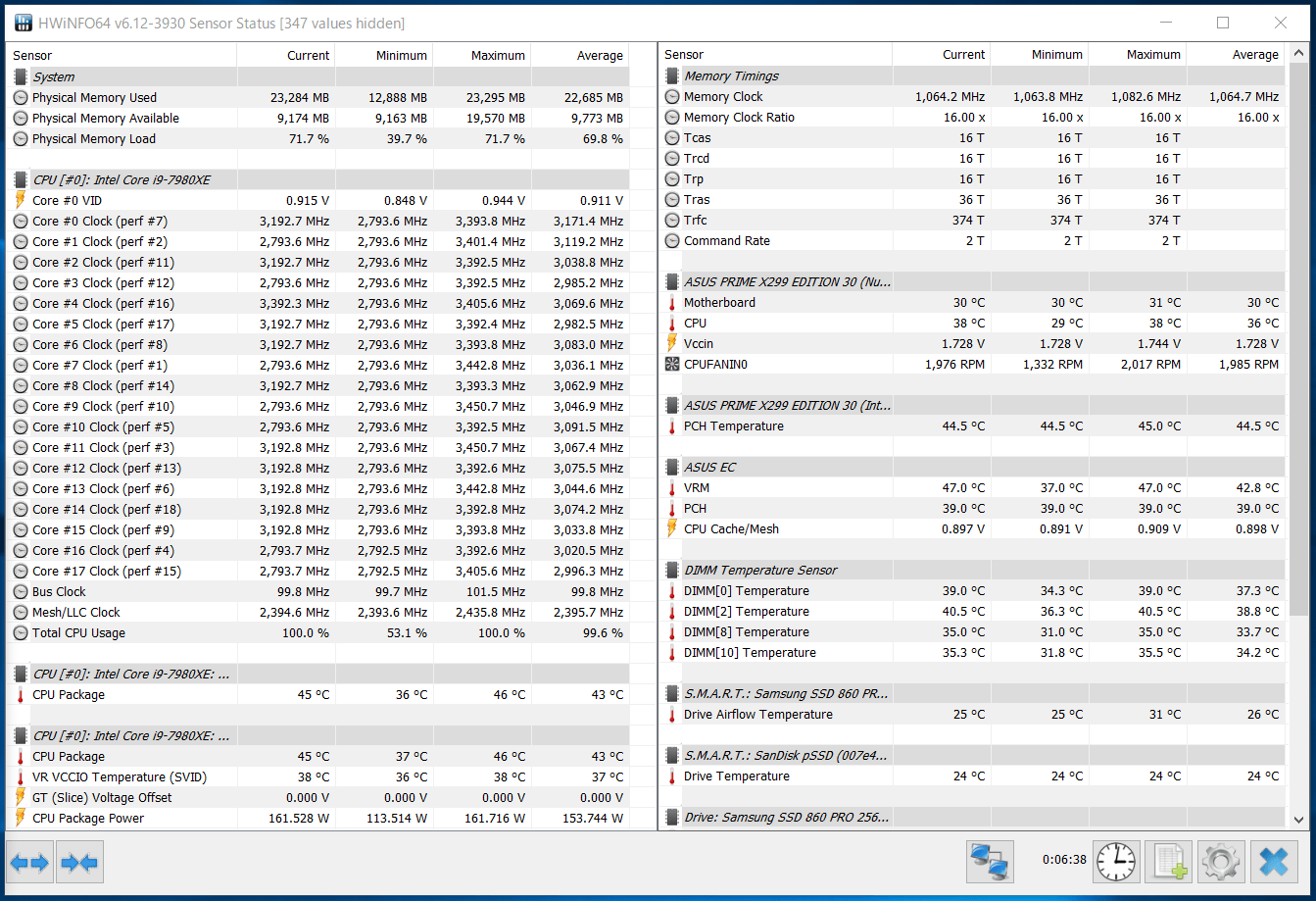Select the Physical Memory Available row
The height and width of the screenshot is (901, 1316).
tap(318, 118)
